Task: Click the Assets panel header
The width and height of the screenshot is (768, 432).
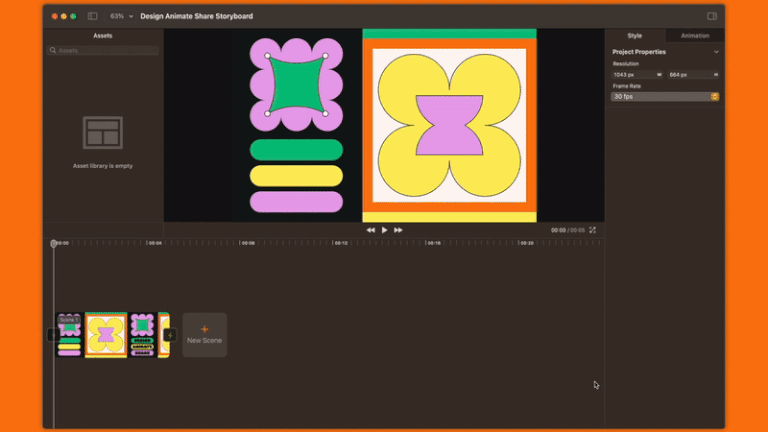Action: (x=103, y=36)
